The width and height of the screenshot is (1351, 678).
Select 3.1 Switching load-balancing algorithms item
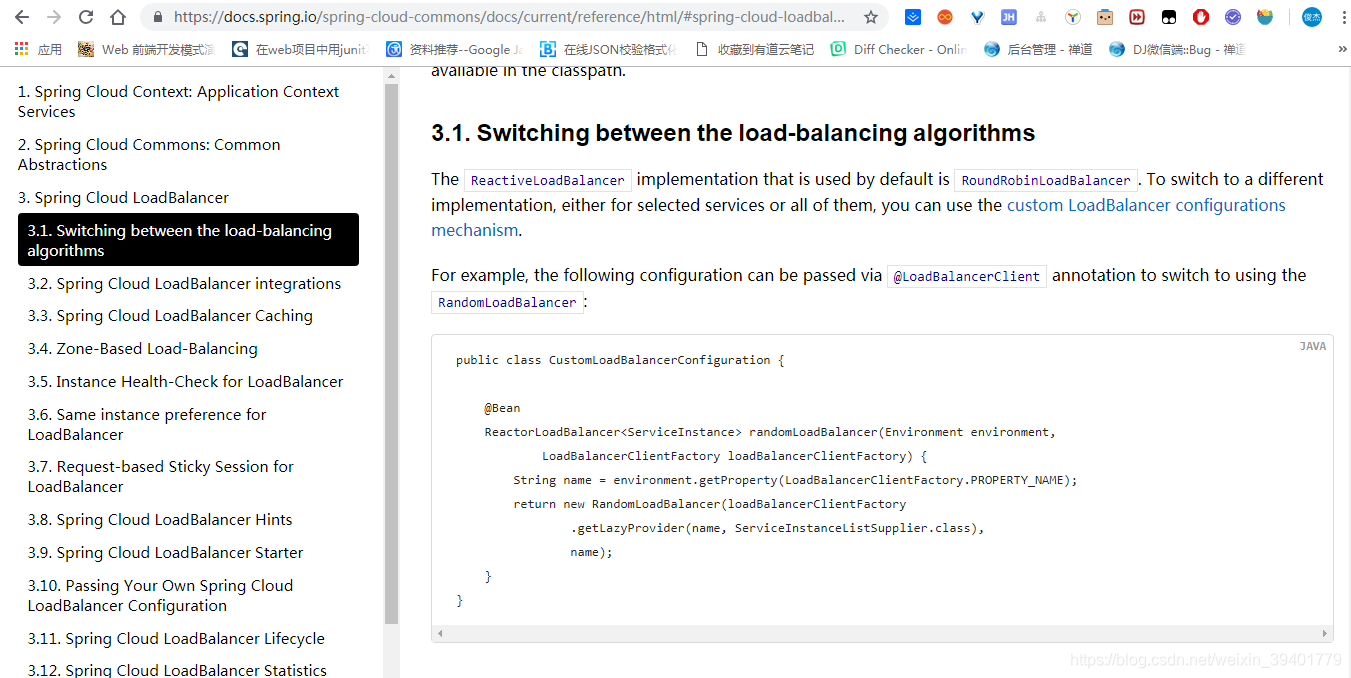point(188,240)
